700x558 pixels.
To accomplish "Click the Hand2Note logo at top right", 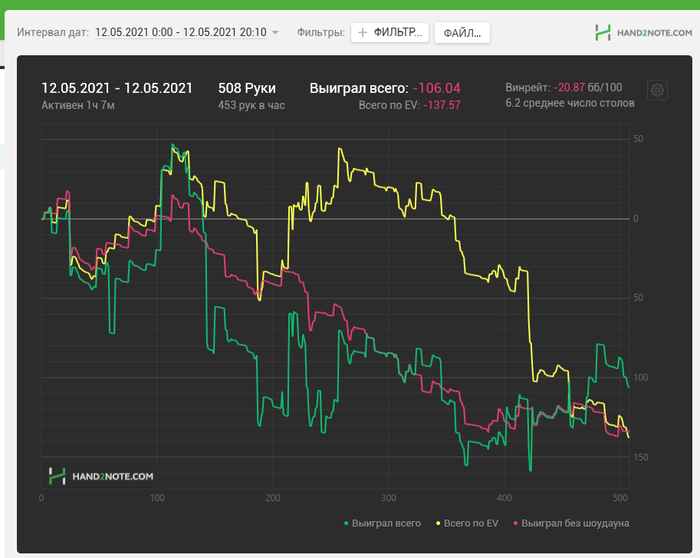I will click(643, 33).
